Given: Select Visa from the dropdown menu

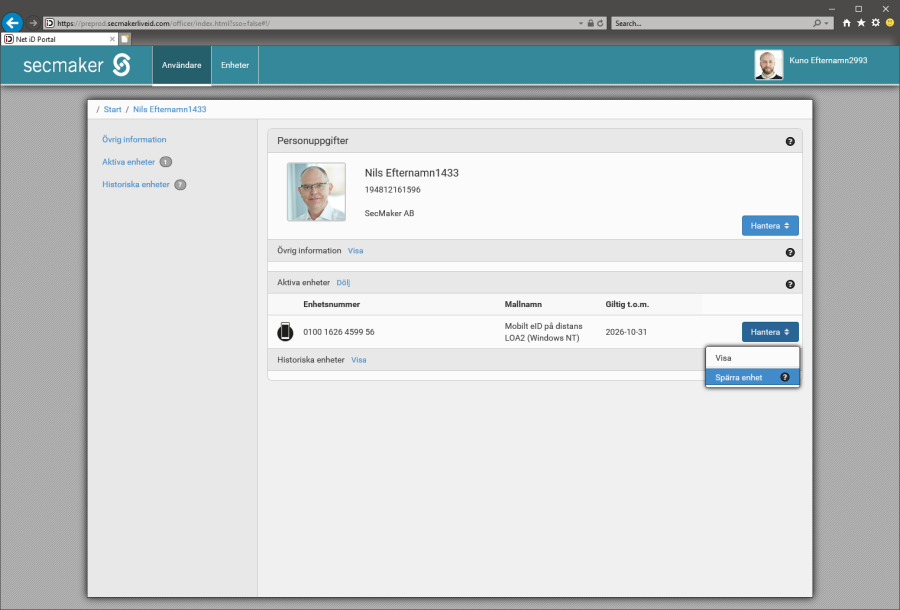Looking at the screenshot, I should tap(723, 358).
